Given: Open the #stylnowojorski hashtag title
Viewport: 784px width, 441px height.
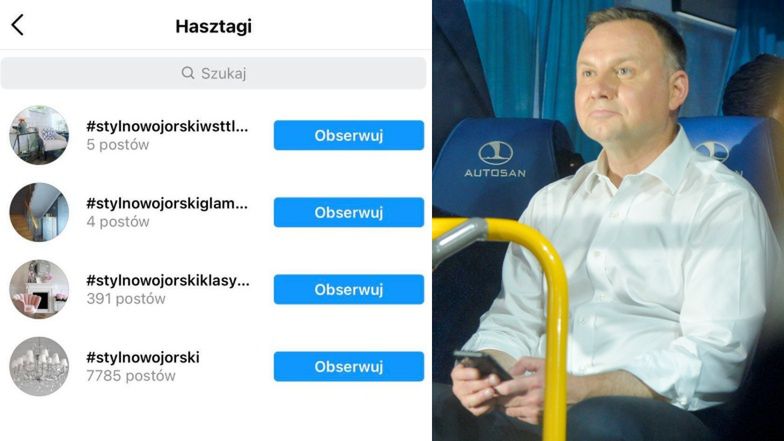Looking at the screenshot, I should (x=142, y=358).
